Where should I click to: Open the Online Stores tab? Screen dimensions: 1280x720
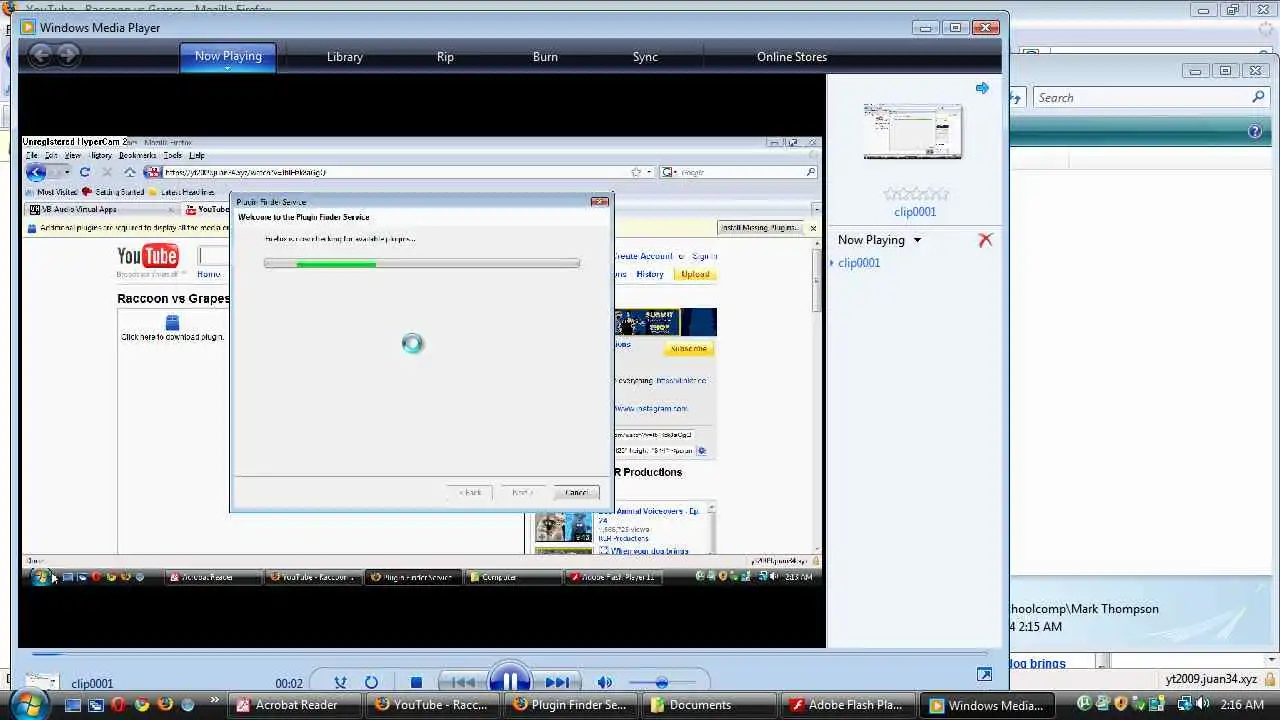coord(792,57)
